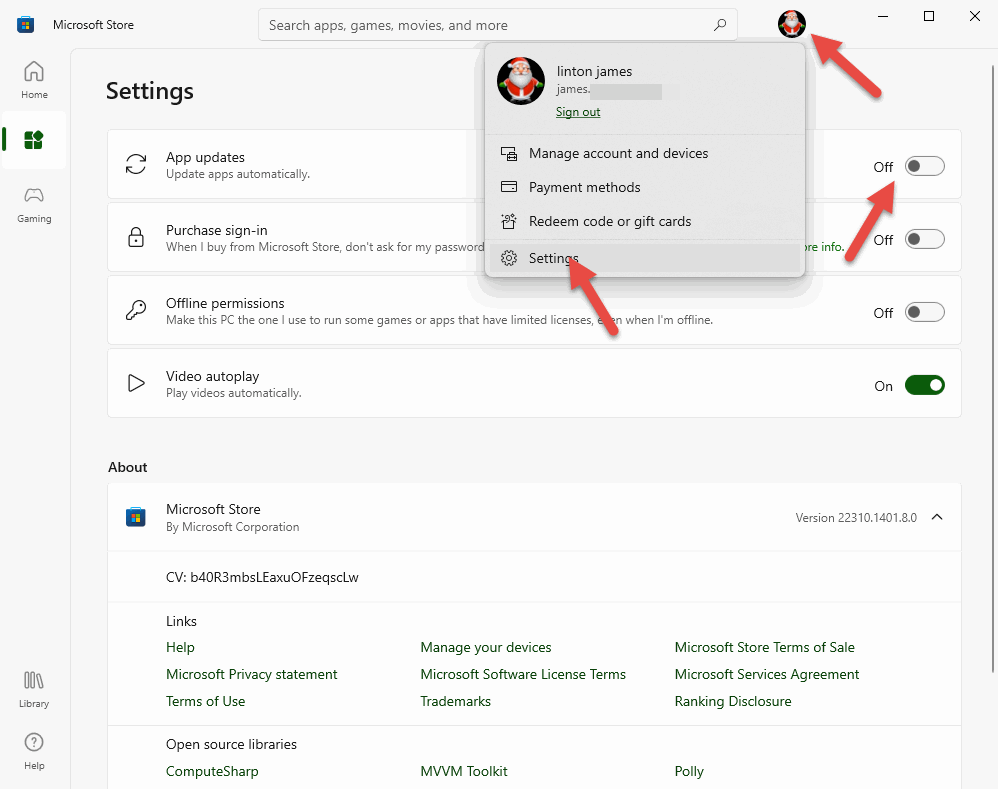Click the search apps input field
Image resolution: width=998 pixels, height=789 pixels.
tap(498, 25)
